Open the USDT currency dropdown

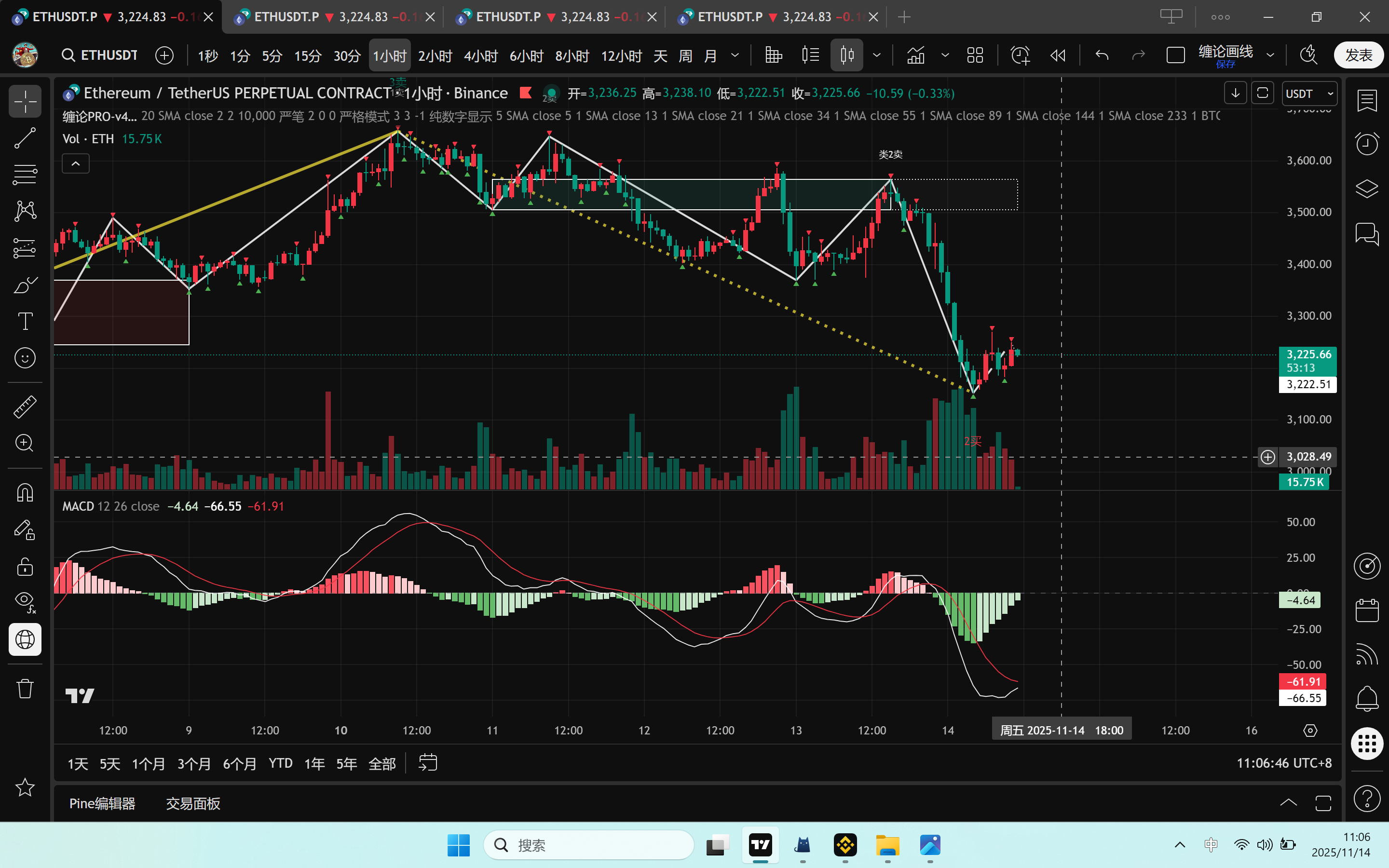pyautogui.click(x=1309, y=94)
